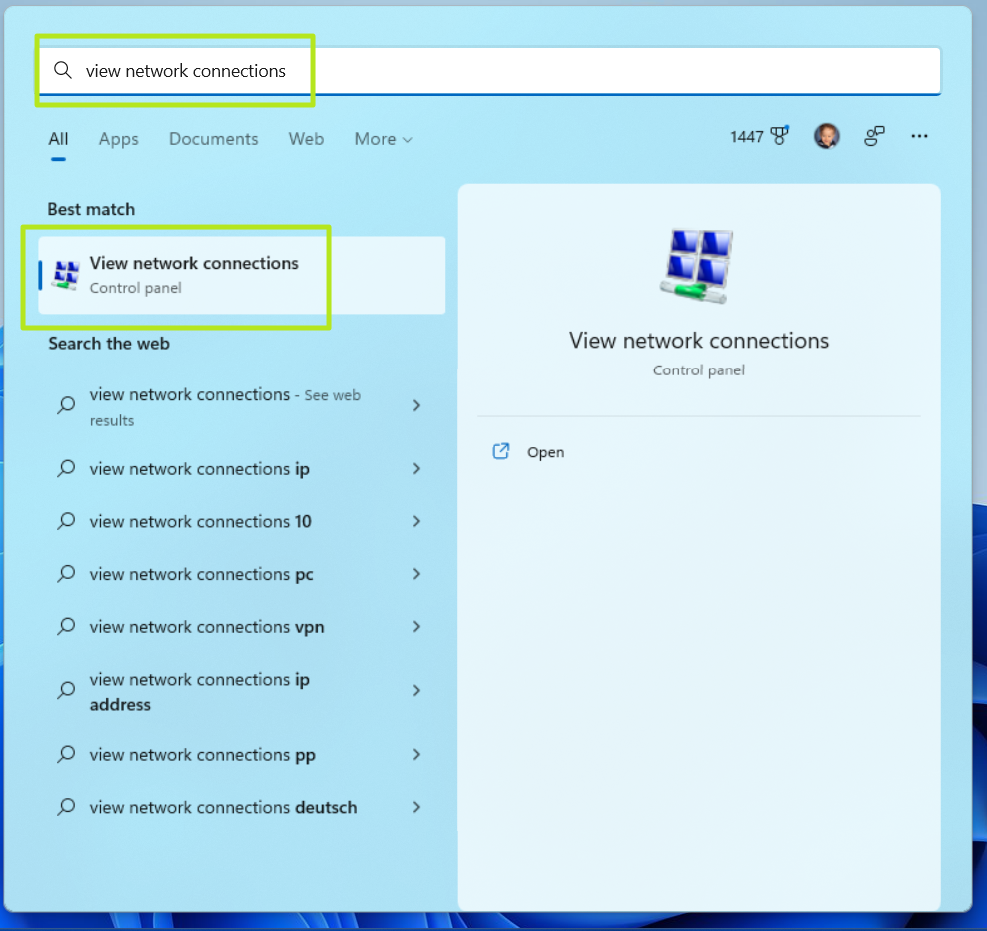Click the View network connections Best match icon

click(65, 272)
